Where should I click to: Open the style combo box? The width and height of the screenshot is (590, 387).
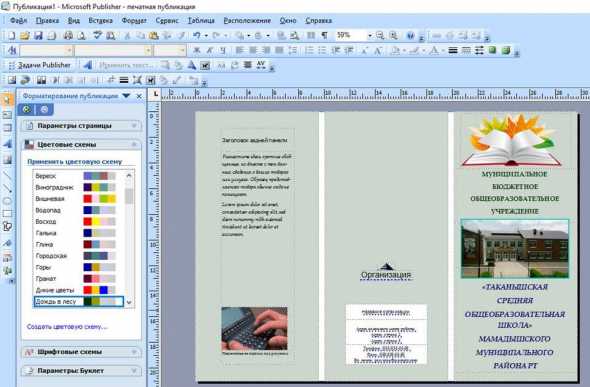pyautogui.click(x=46, y=50)
